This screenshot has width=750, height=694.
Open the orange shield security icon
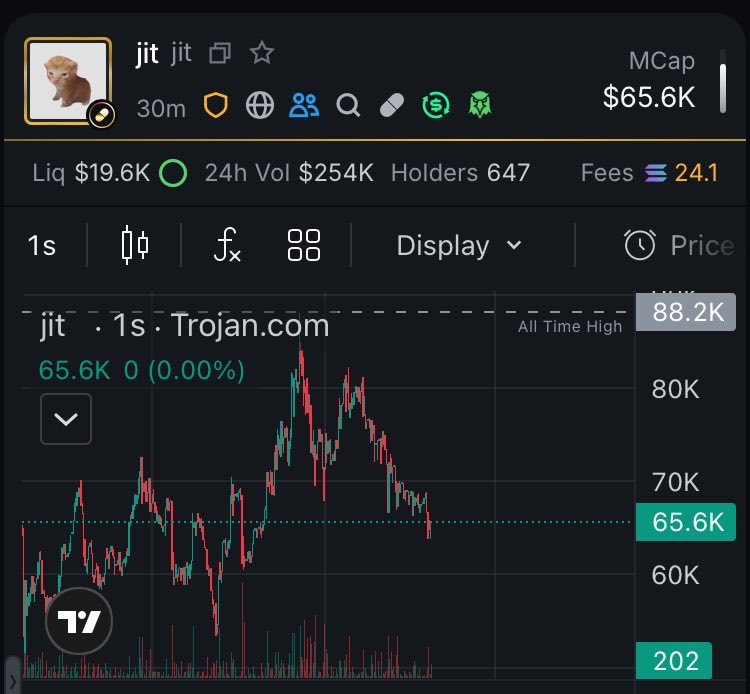click(x=216, y=105)
